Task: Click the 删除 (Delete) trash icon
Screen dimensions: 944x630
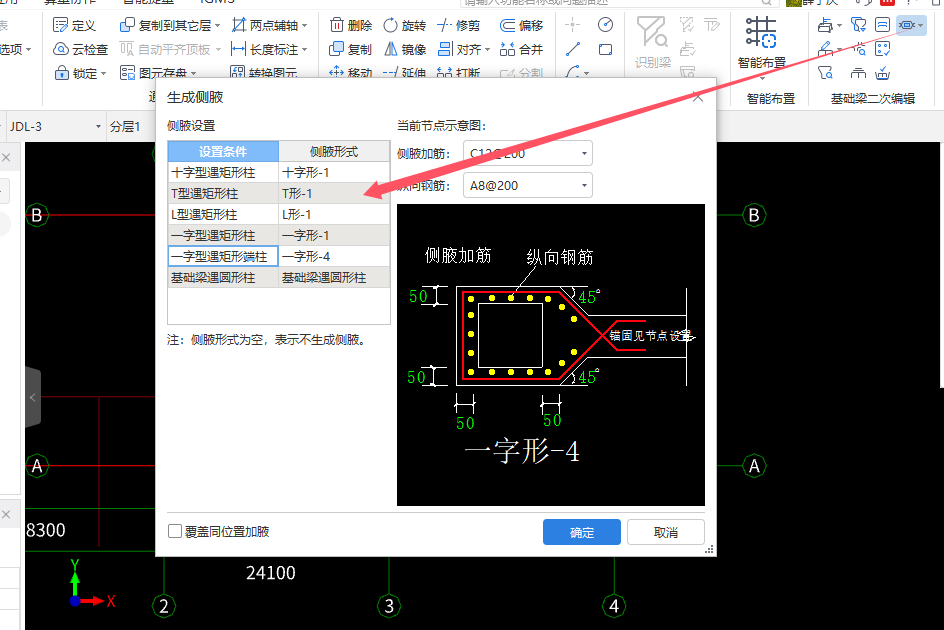Action: (337, 25)
